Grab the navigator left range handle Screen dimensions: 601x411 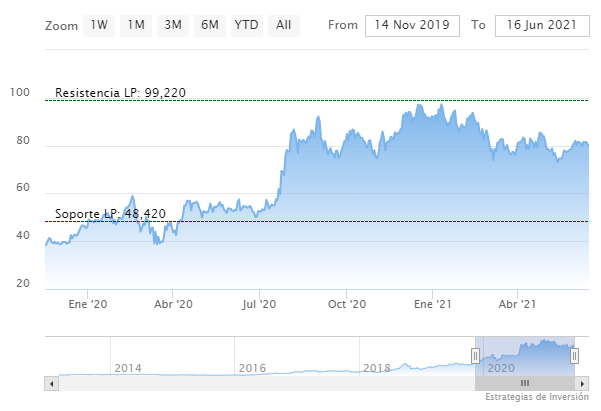pyautogui.click(x=476, y=355)
